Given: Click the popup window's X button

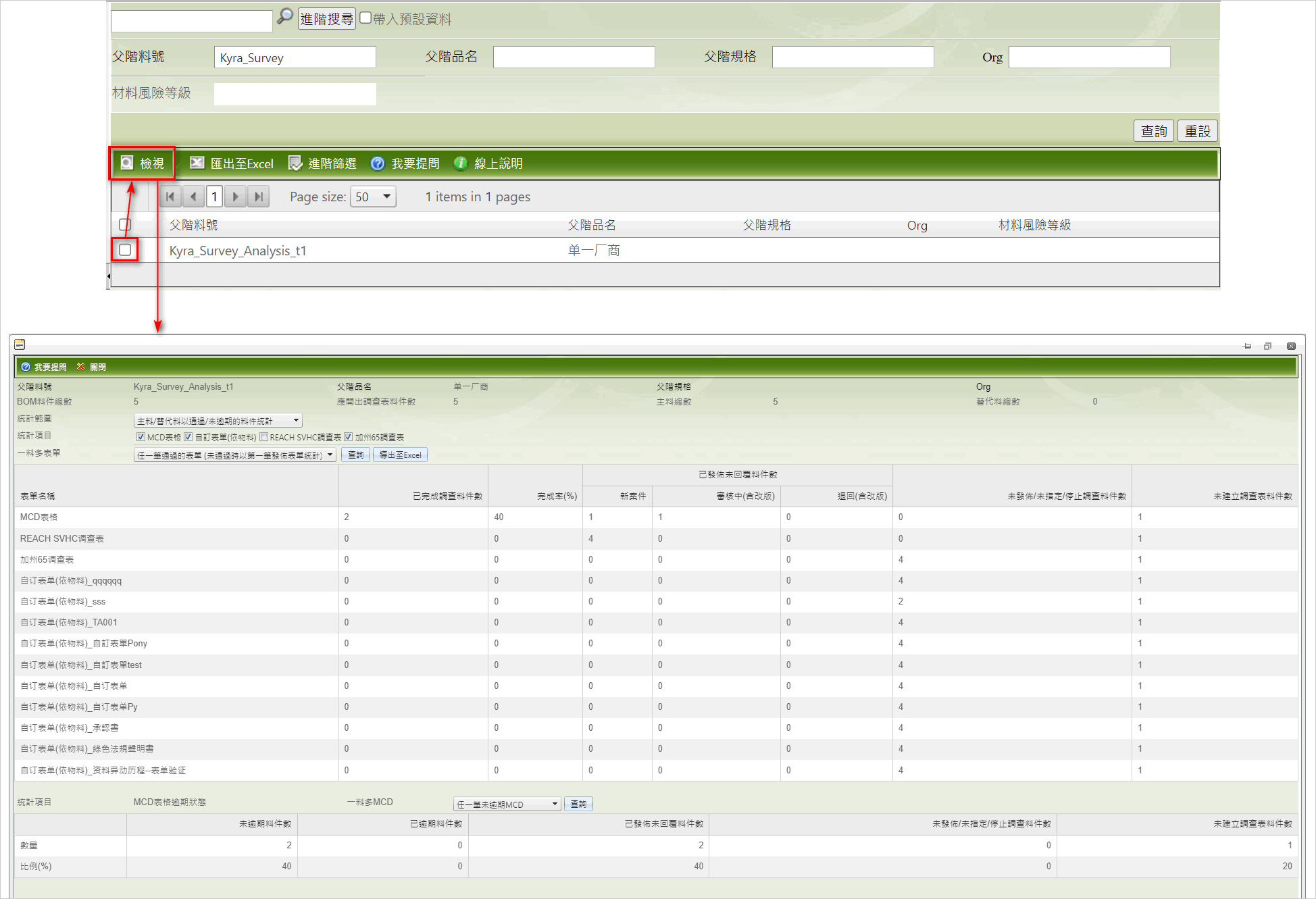Looking at the screenshot, I should (x=1291, y=346).
